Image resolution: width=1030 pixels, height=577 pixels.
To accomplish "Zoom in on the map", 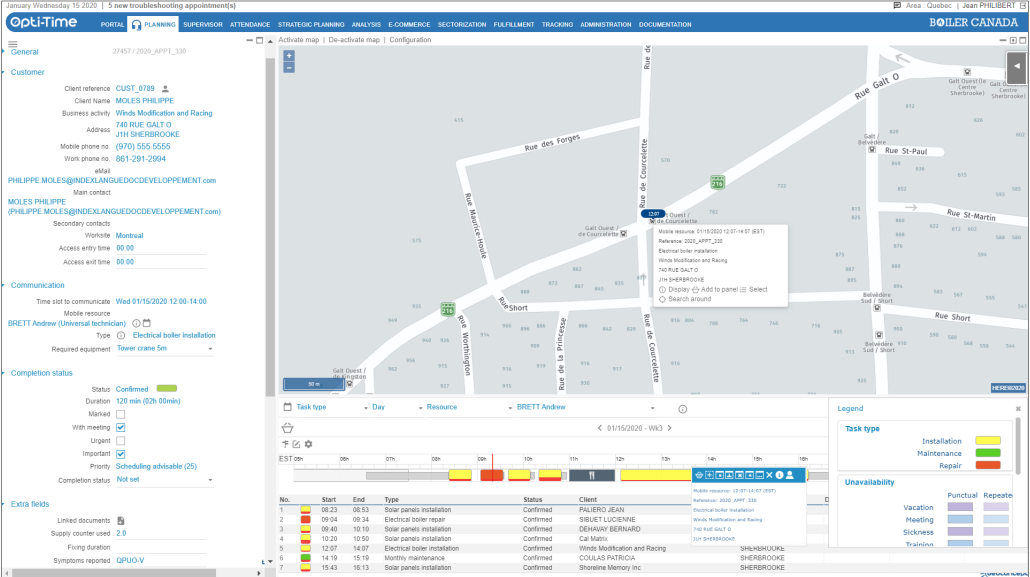I will [289, 56].
